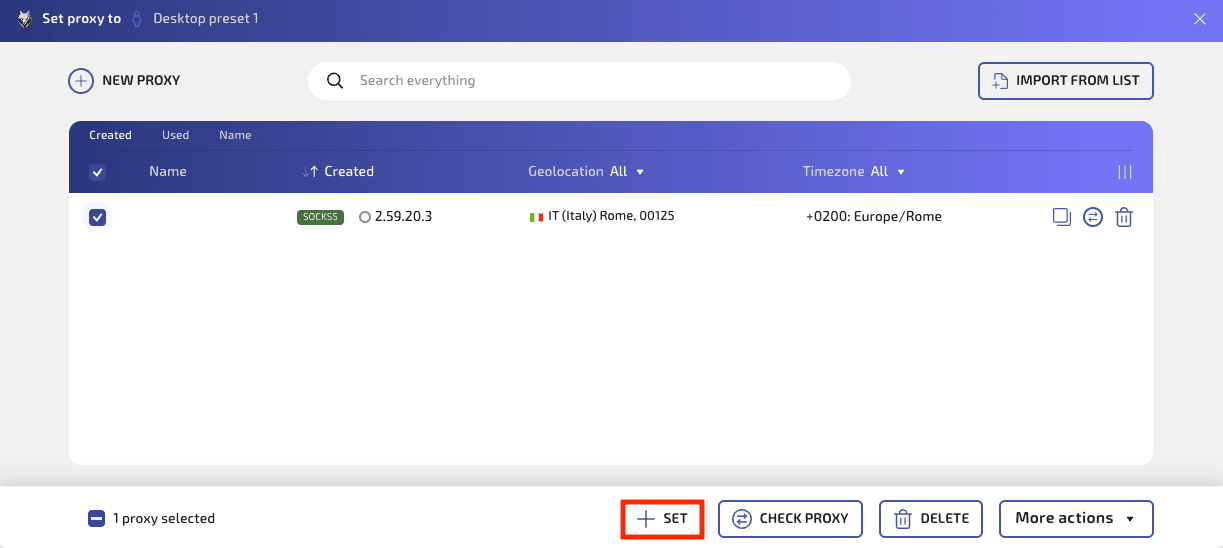
Task: Click the copy icon for proxy 2.59.20.3
Action: (x=1062, y=216)
